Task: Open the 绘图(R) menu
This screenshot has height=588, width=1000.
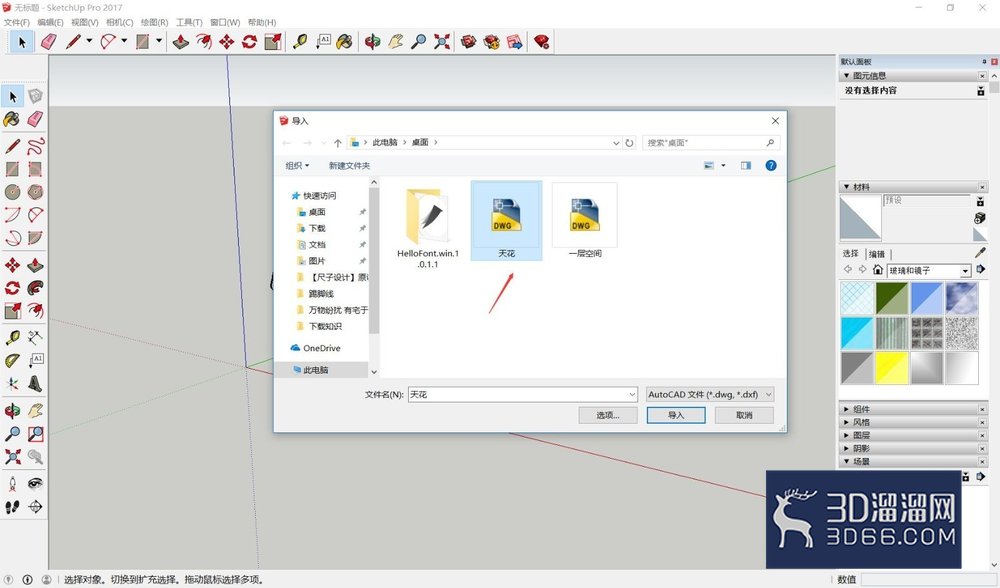Action: pos(154,22)
